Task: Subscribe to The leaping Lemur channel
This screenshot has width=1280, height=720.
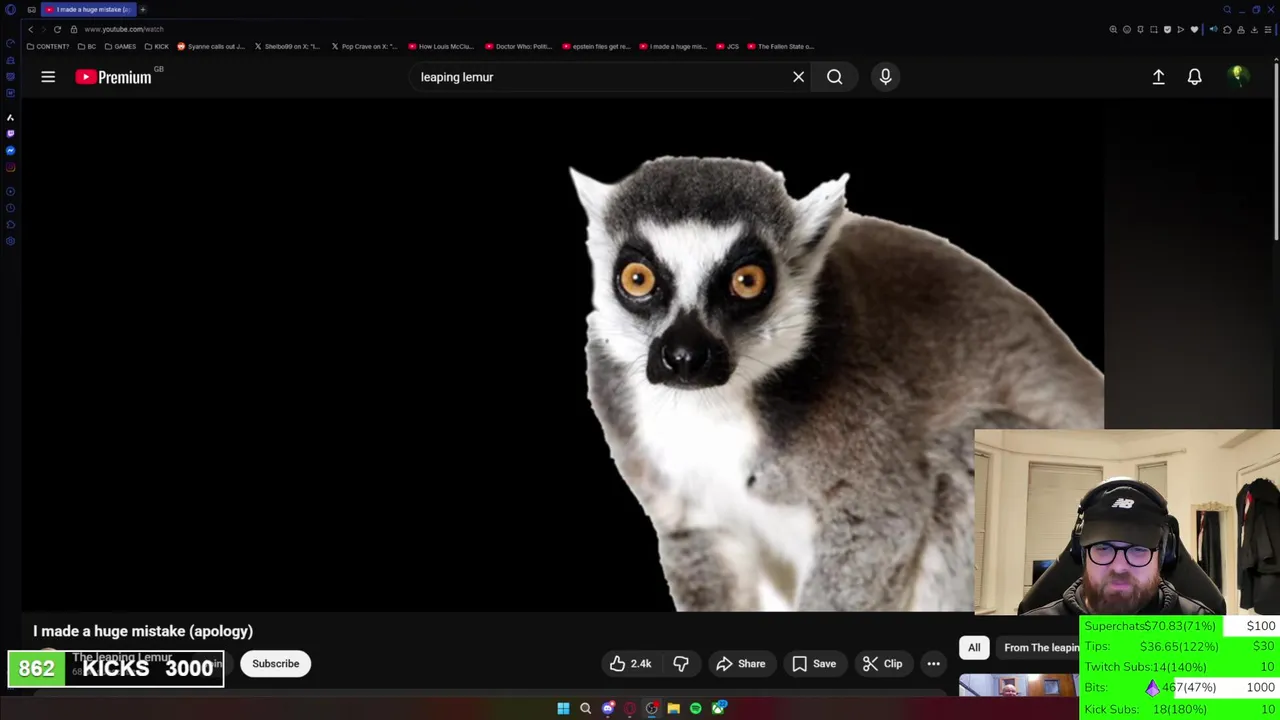Action: tap(275, 664)
